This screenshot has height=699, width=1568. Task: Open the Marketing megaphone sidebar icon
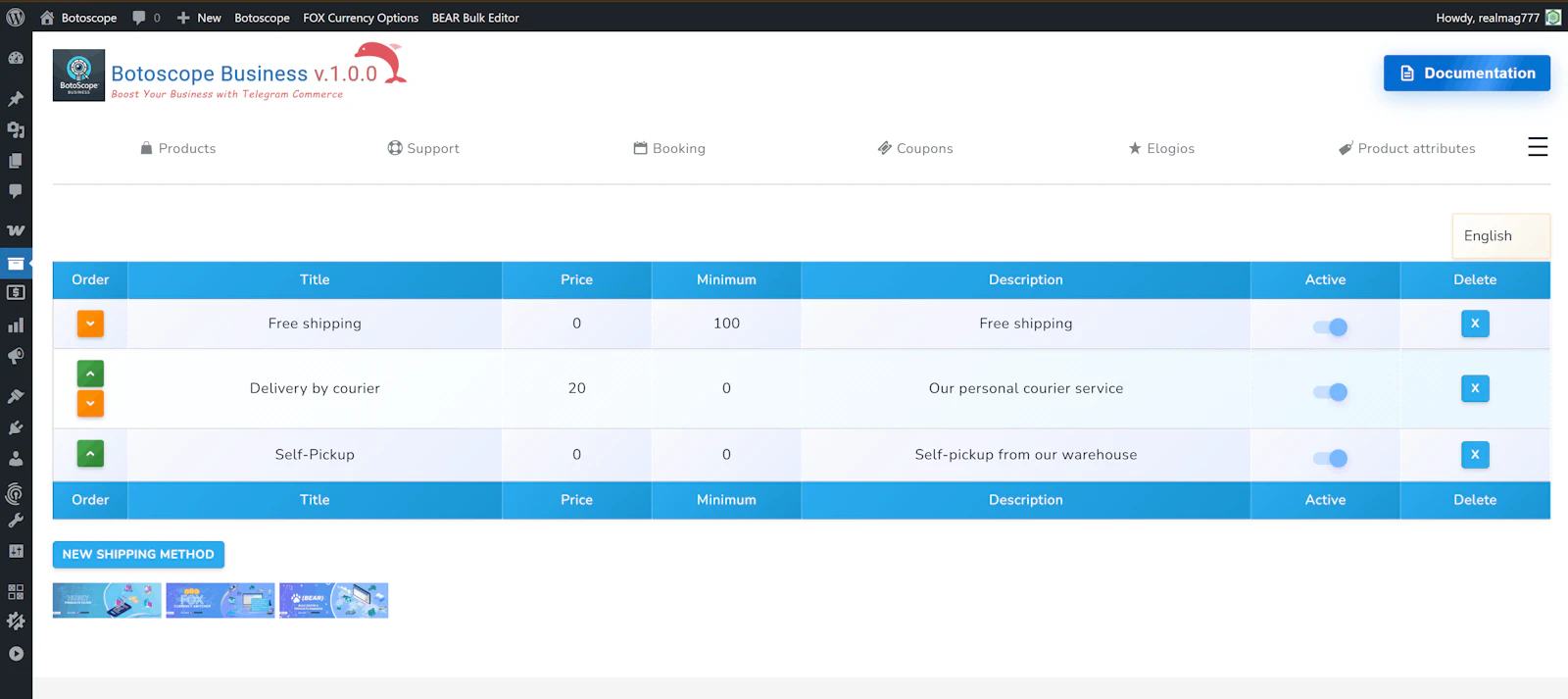(x=16, y=356)
